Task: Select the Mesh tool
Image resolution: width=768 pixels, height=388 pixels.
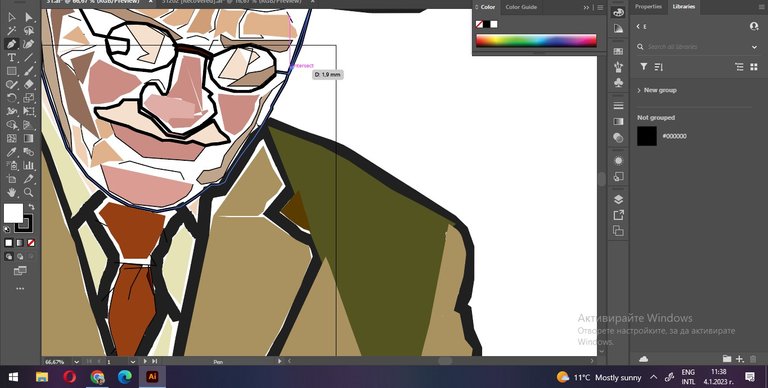Action: 12,139
